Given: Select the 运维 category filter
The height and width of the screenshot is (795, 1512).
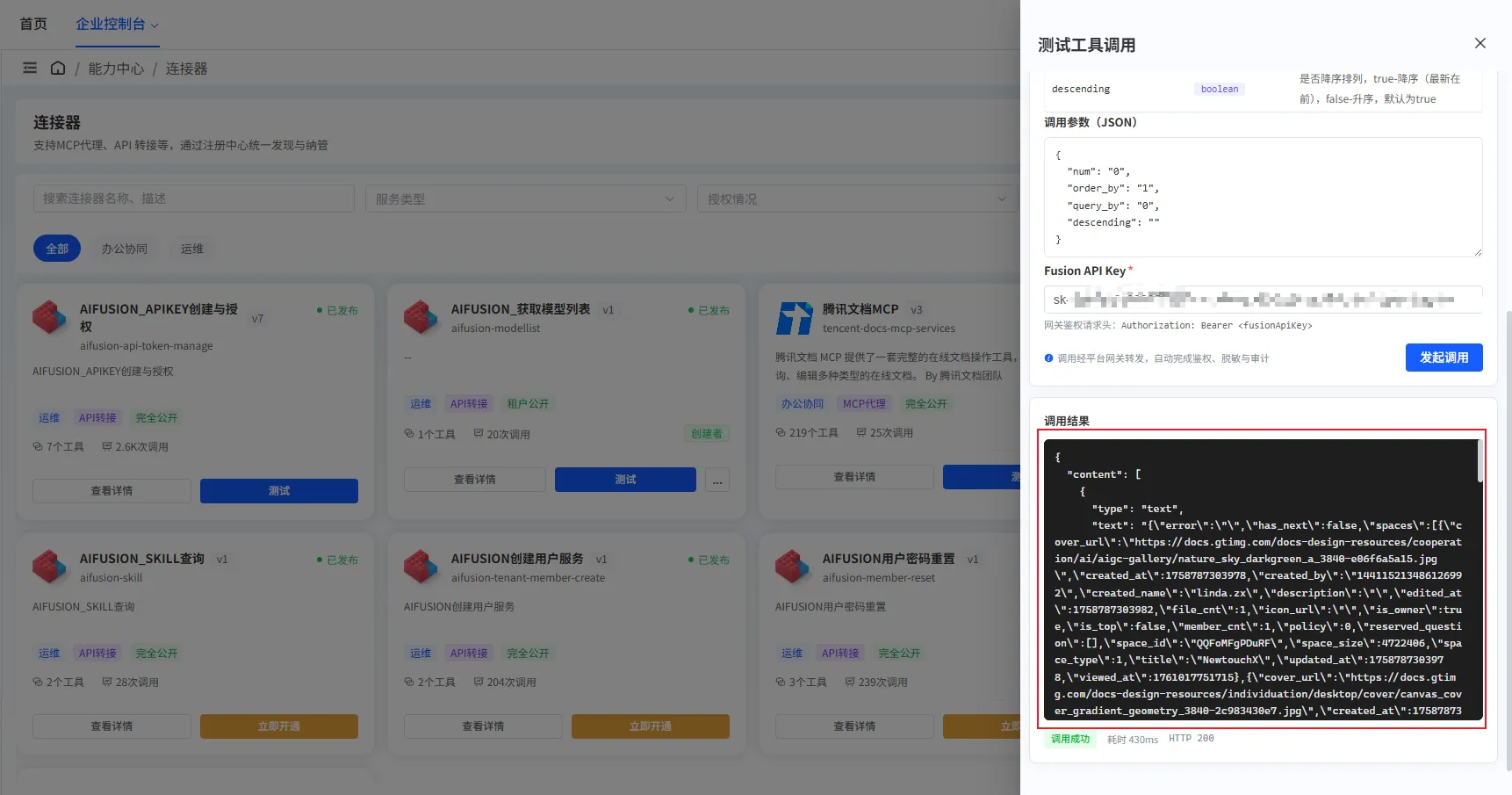Looking at the screenshot, I should tap(192, 249).
